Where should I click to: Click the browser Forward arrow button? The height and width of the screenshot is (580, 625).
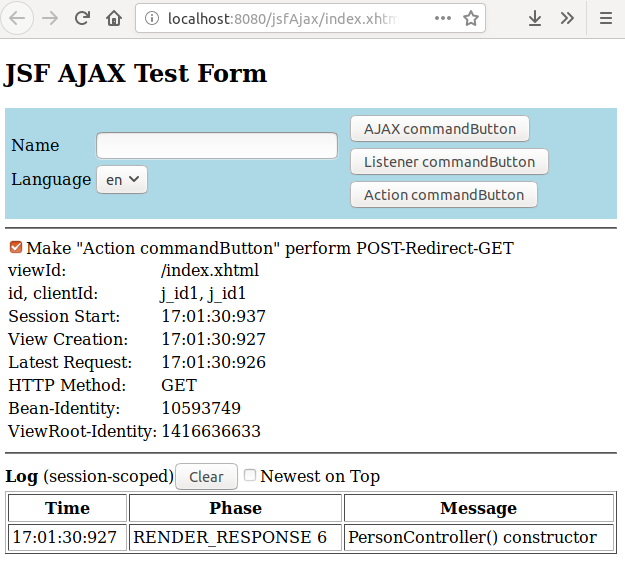point(51,18)
